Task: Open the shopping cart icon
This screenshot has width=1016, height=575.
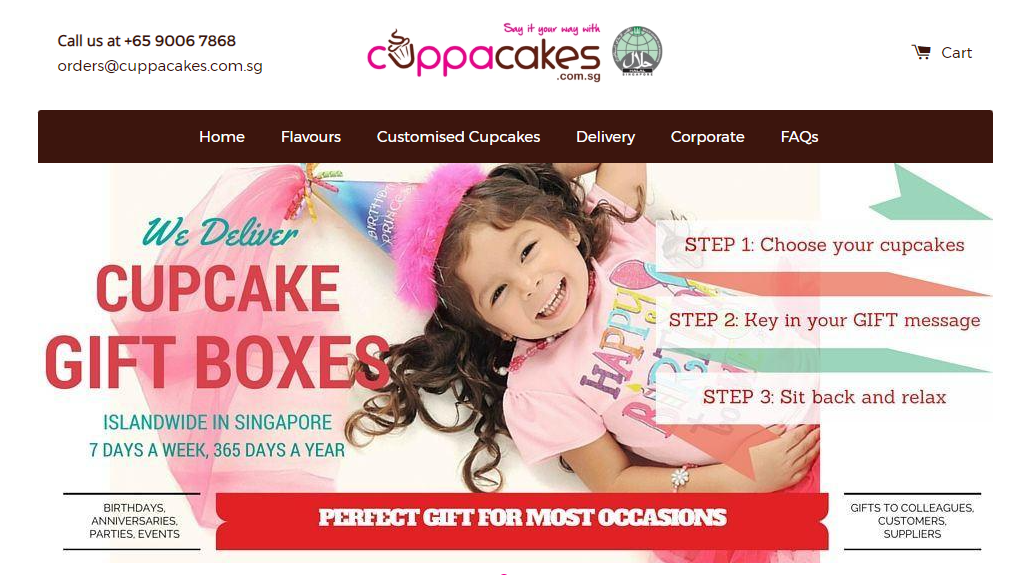Action: pyautogui.click(x=921, y=53)
